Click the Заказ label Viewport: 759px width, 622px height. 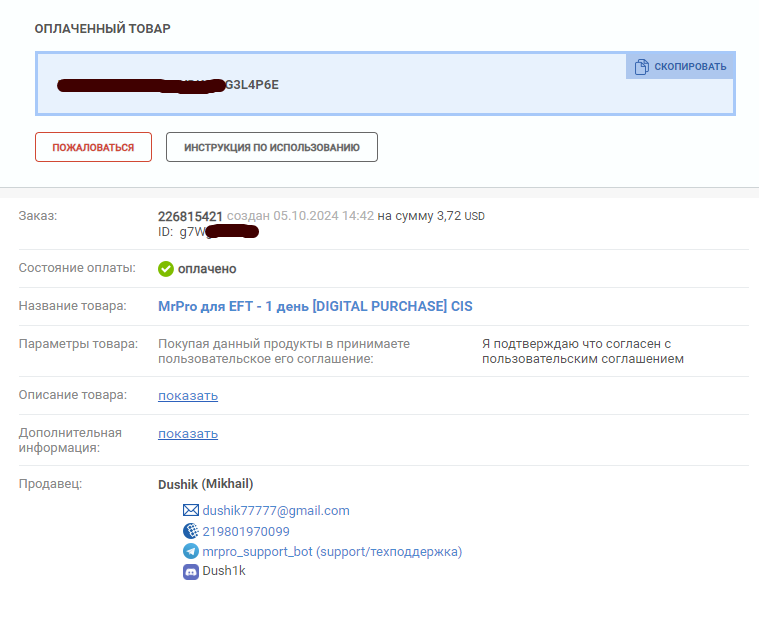click(38, 216)
